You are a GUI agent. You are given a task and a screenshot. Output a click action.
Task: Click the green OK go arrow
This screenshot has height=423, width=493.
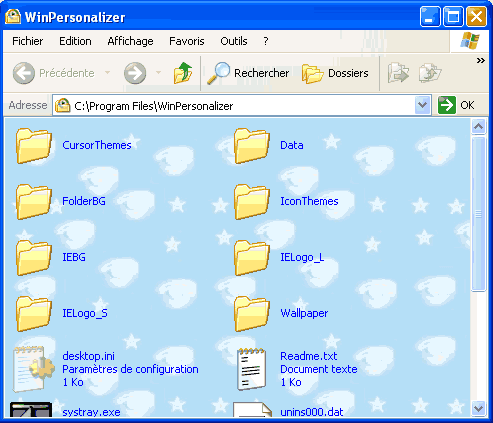click(x=446, y=105)
